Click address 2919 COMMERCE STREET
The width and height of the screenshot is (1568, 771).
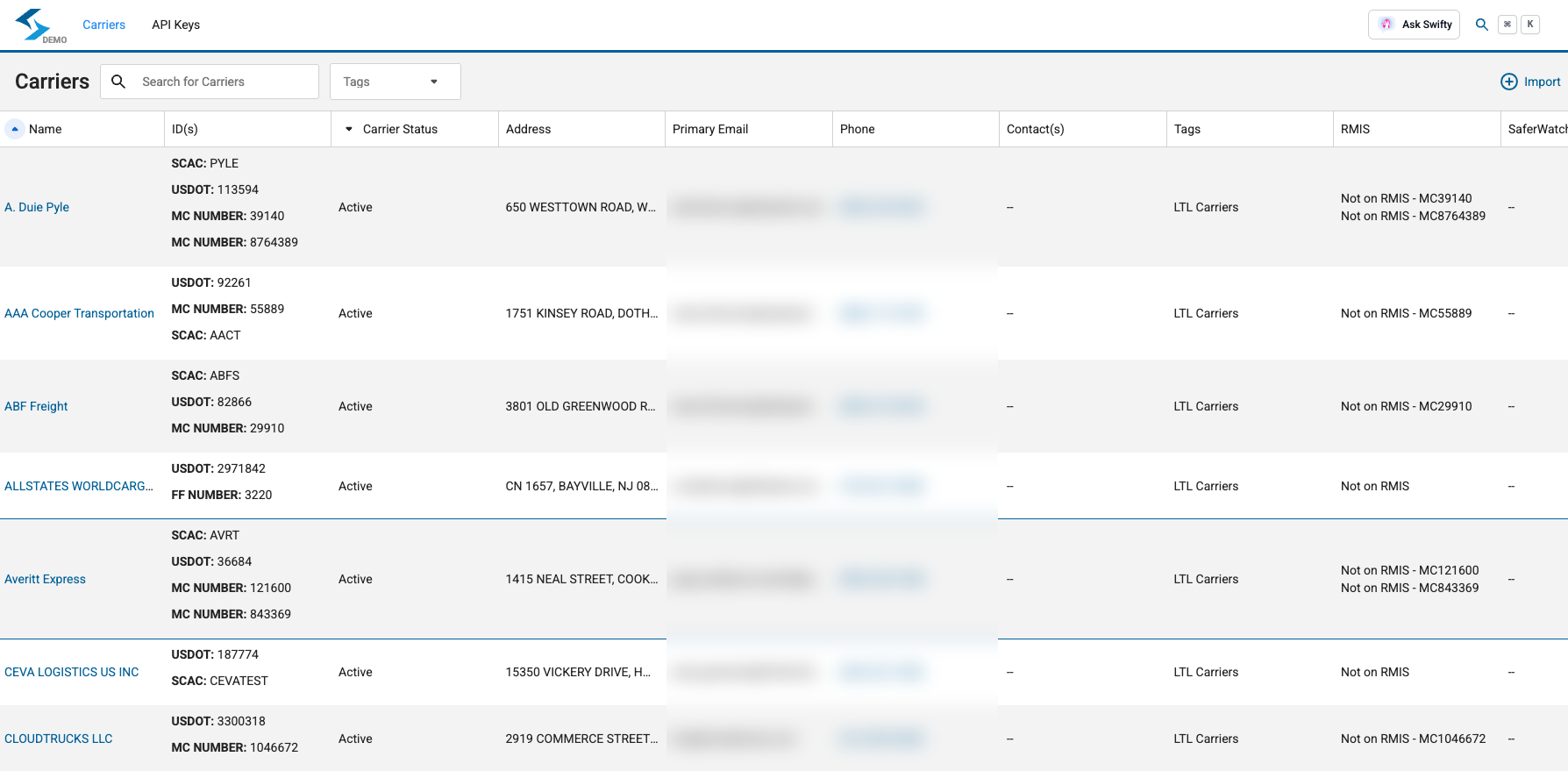(x=581, y=739)
